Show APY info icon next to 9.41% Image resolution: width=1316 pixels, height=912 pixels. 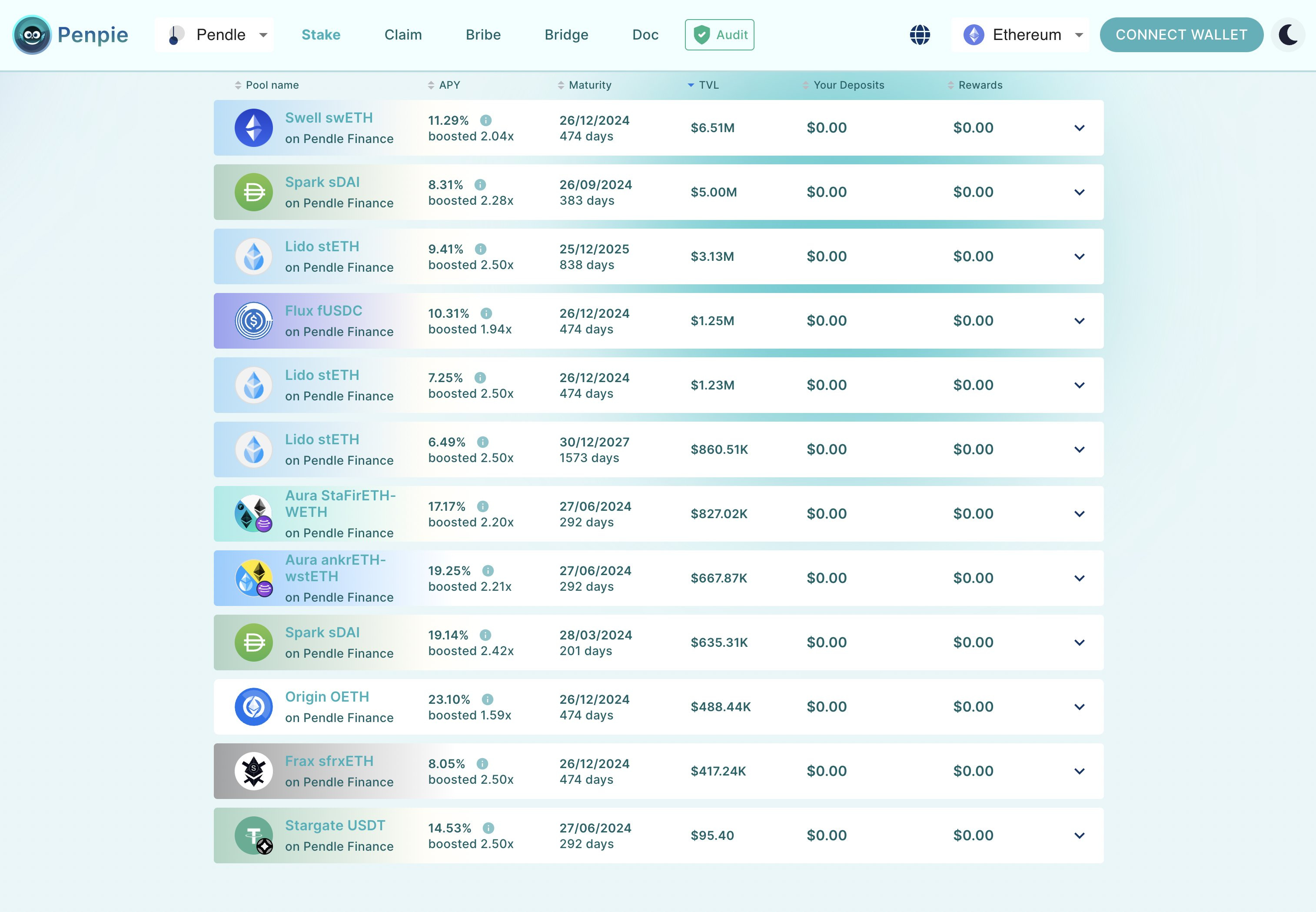click(481, 249)
